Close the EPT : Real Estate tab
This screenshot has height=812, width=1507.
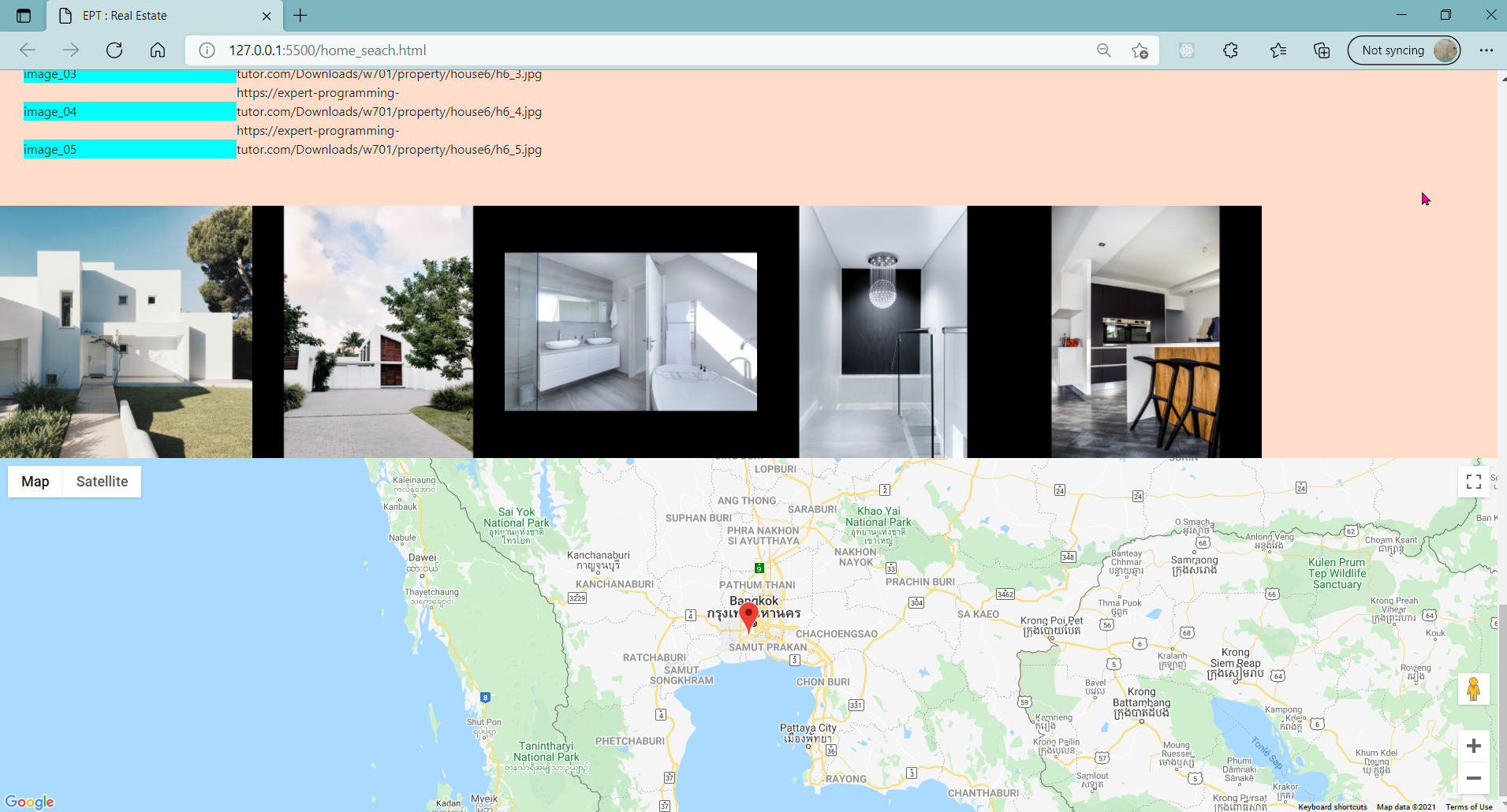pos(267,16)
